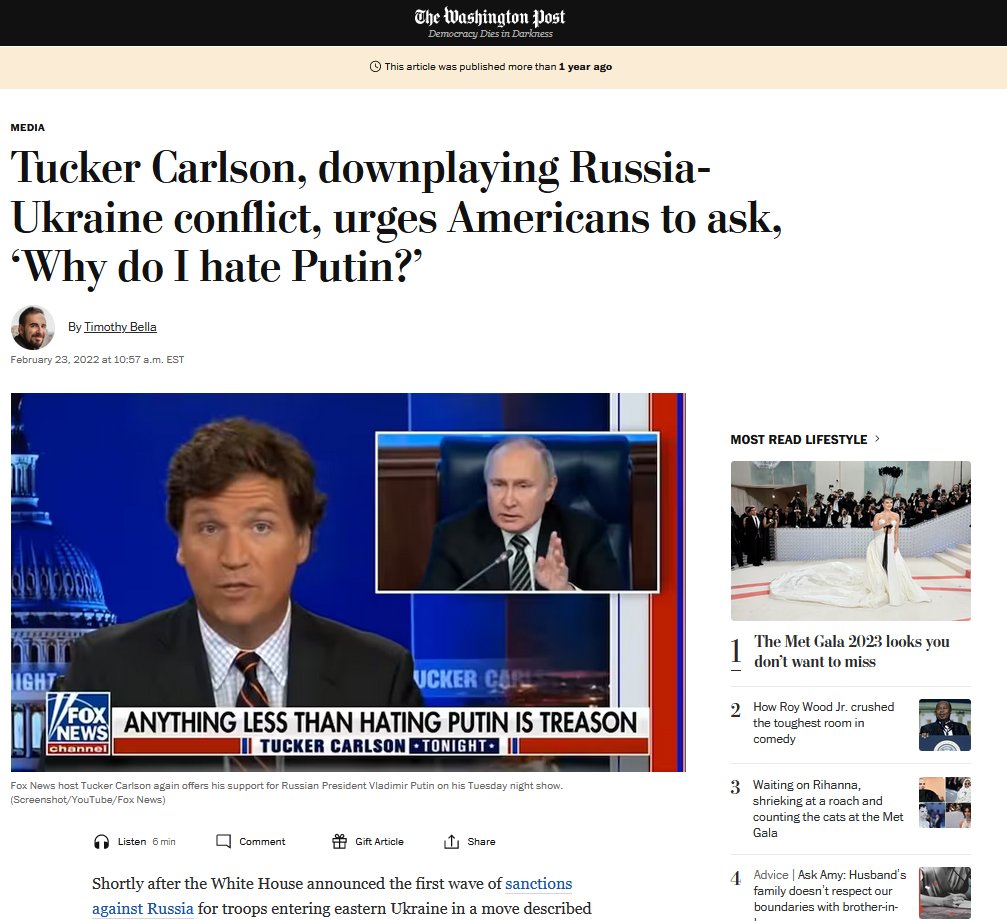Click the Share upload-arrow icon
Image resolution: width=1007 pixels, height=921 pixels.
pos(451,841)
